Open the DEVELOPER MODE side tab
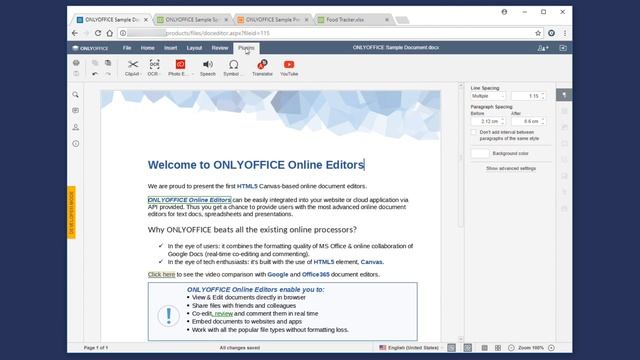 click(71, 212)
